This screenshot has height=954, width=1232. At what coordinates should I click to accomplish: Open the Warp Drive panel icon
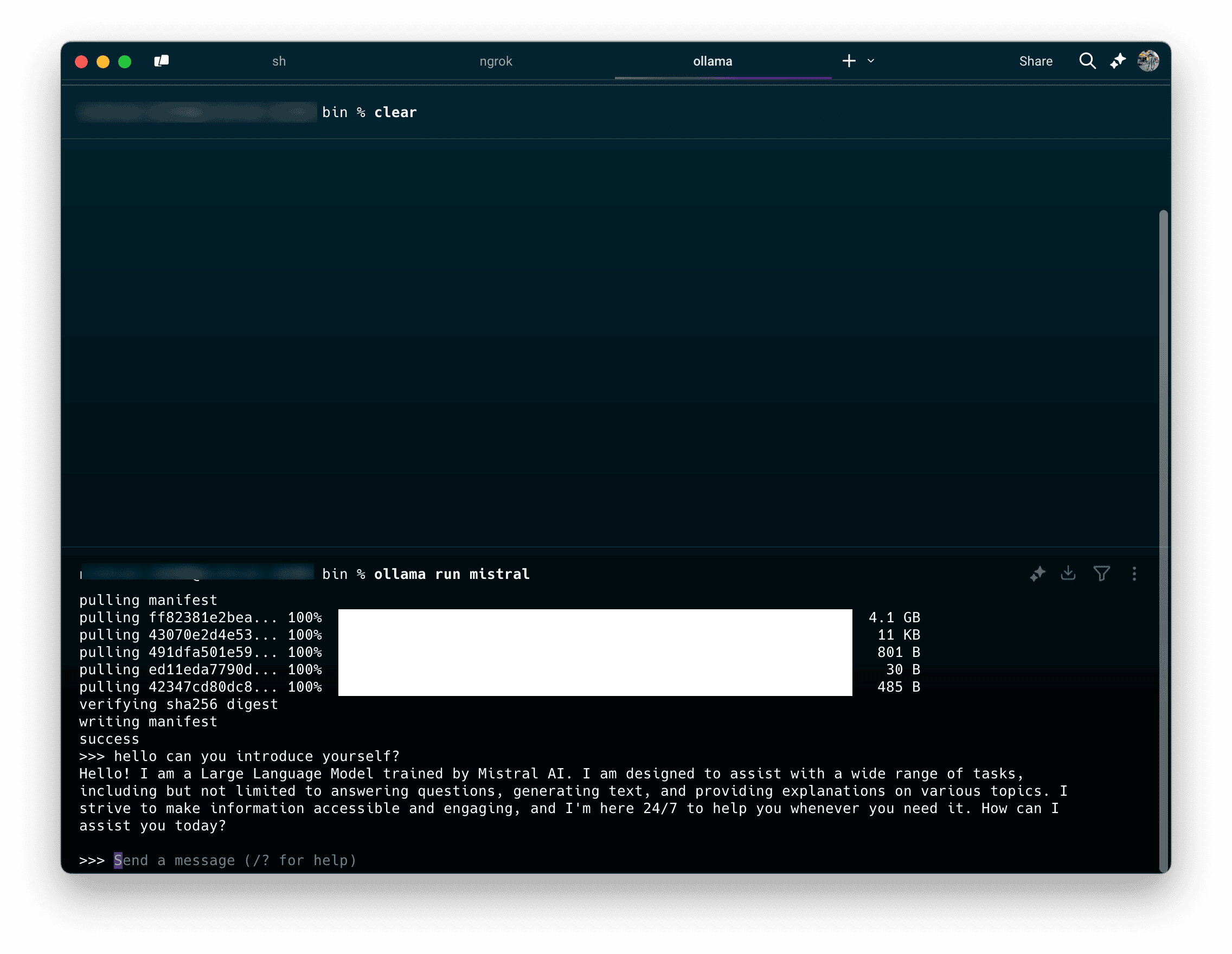(162, 61)
